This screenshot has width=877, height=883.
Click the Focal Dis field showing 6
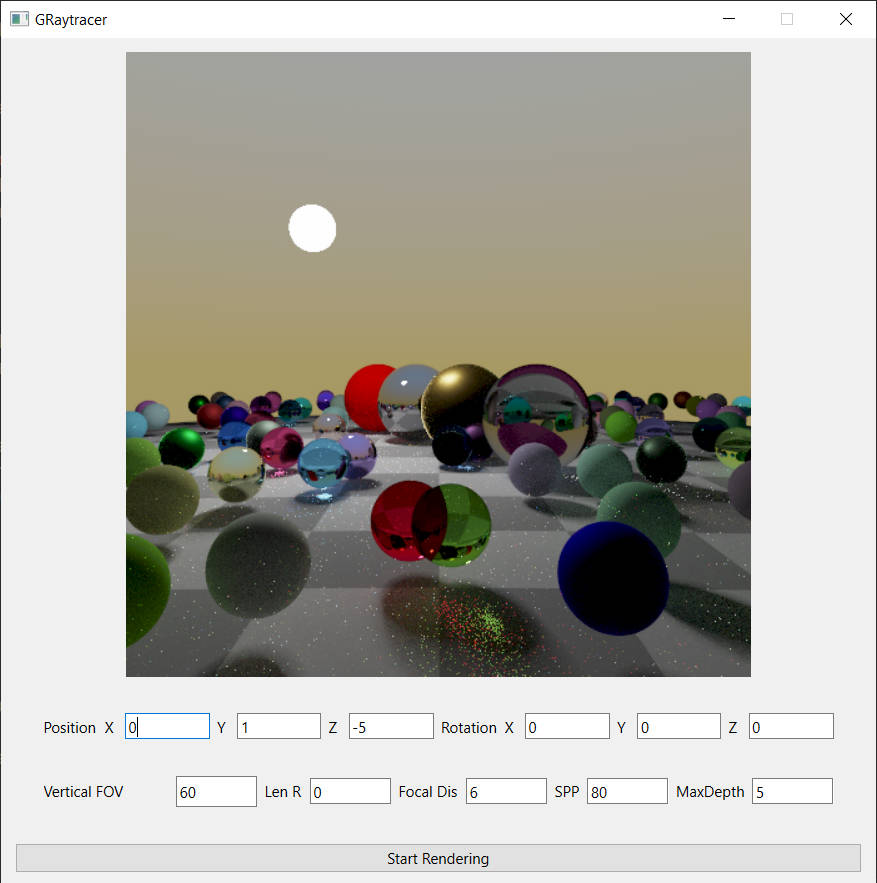pyautogui.click(x=506, y=792)
